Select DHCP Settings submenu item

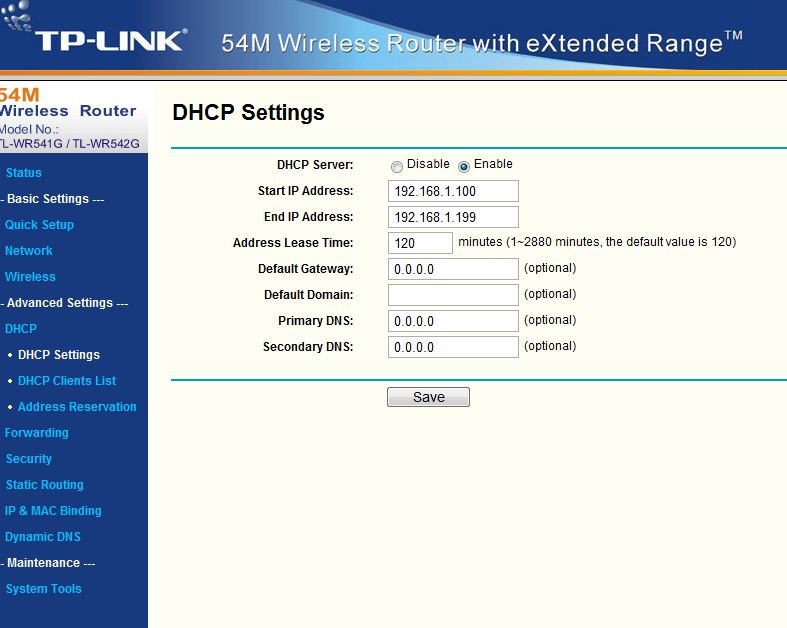(x=59, y=355)
